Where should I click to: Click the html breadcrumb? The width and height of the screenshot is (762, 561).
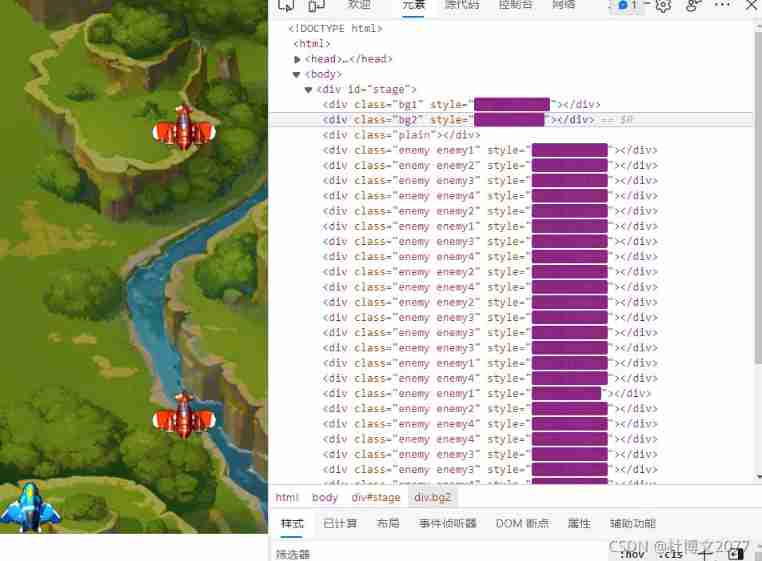pos(287,497)
